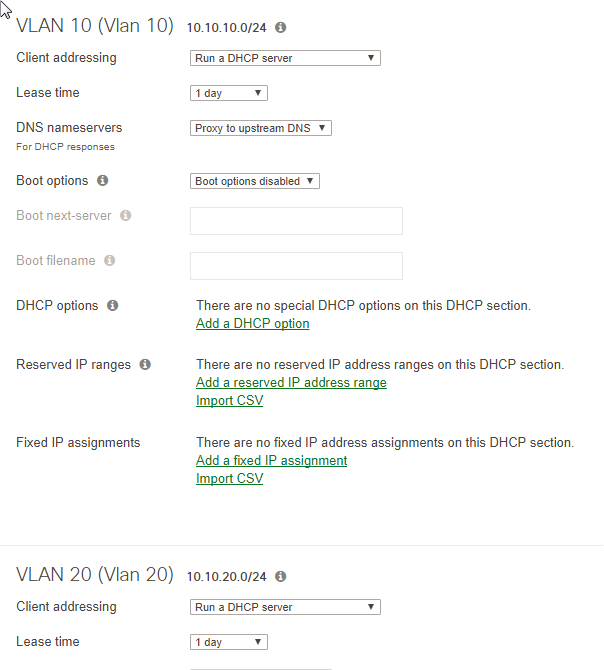Image resolution: width=604 pixels, height=670 pixels.
Task: Click info icon next to Boot filename
Action: (110, 260)
